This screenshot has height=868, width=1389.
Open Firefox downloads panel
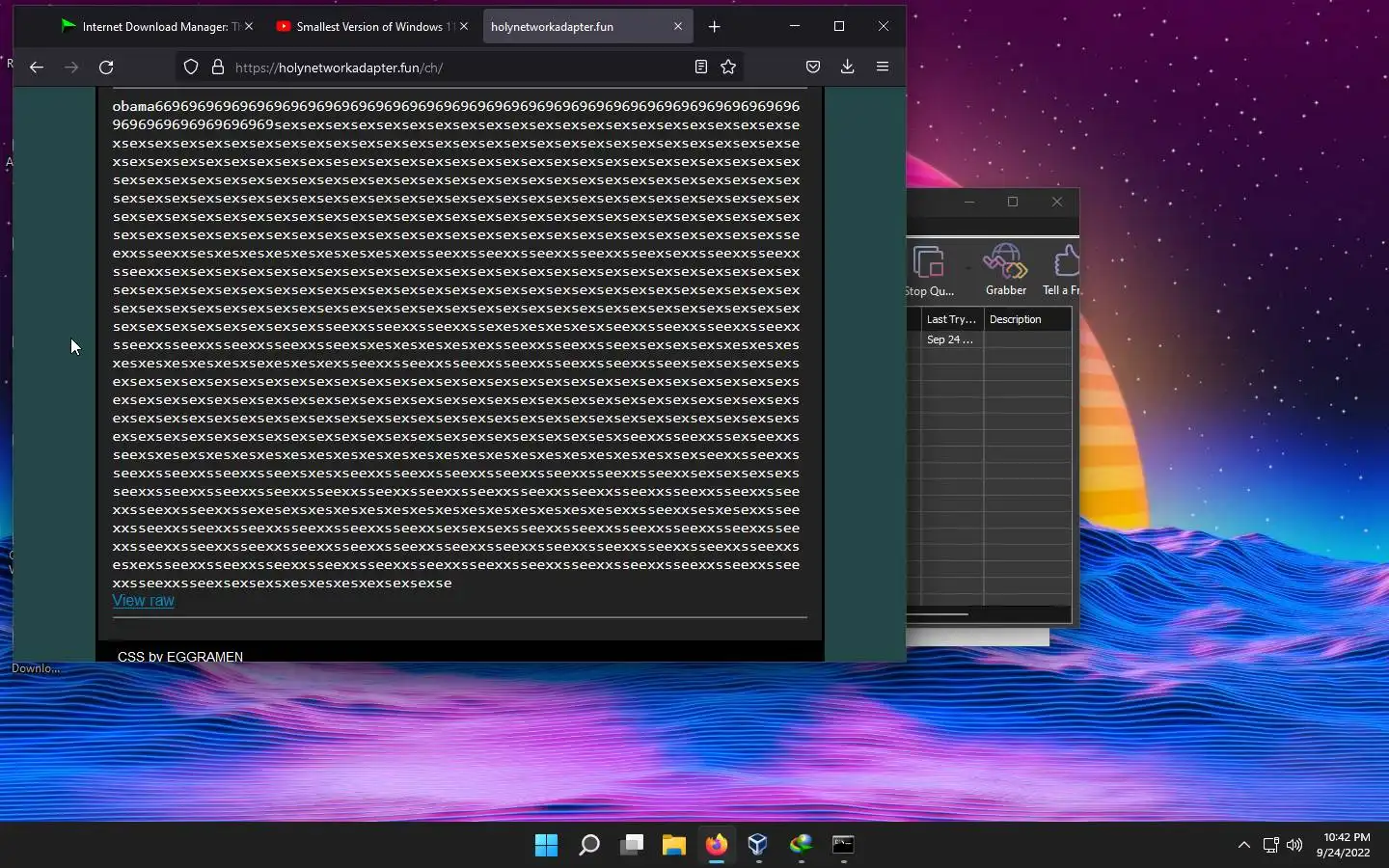point(847,67)
